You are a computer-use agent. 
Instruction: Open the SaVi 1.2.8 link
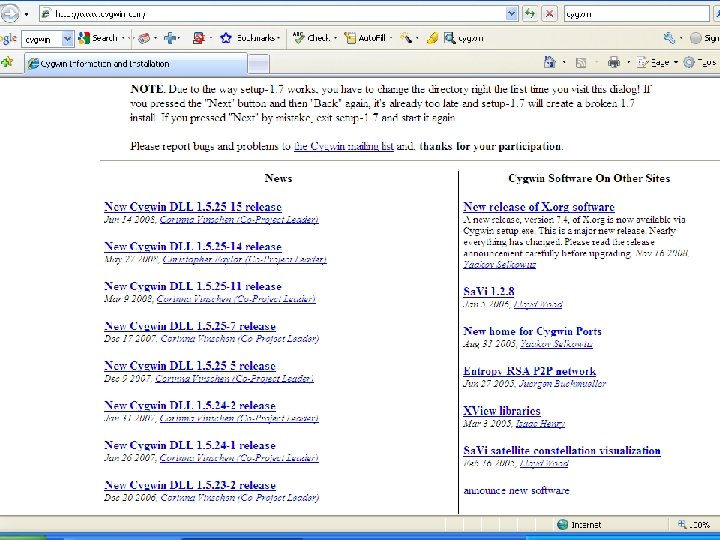[x=489, y=292]
